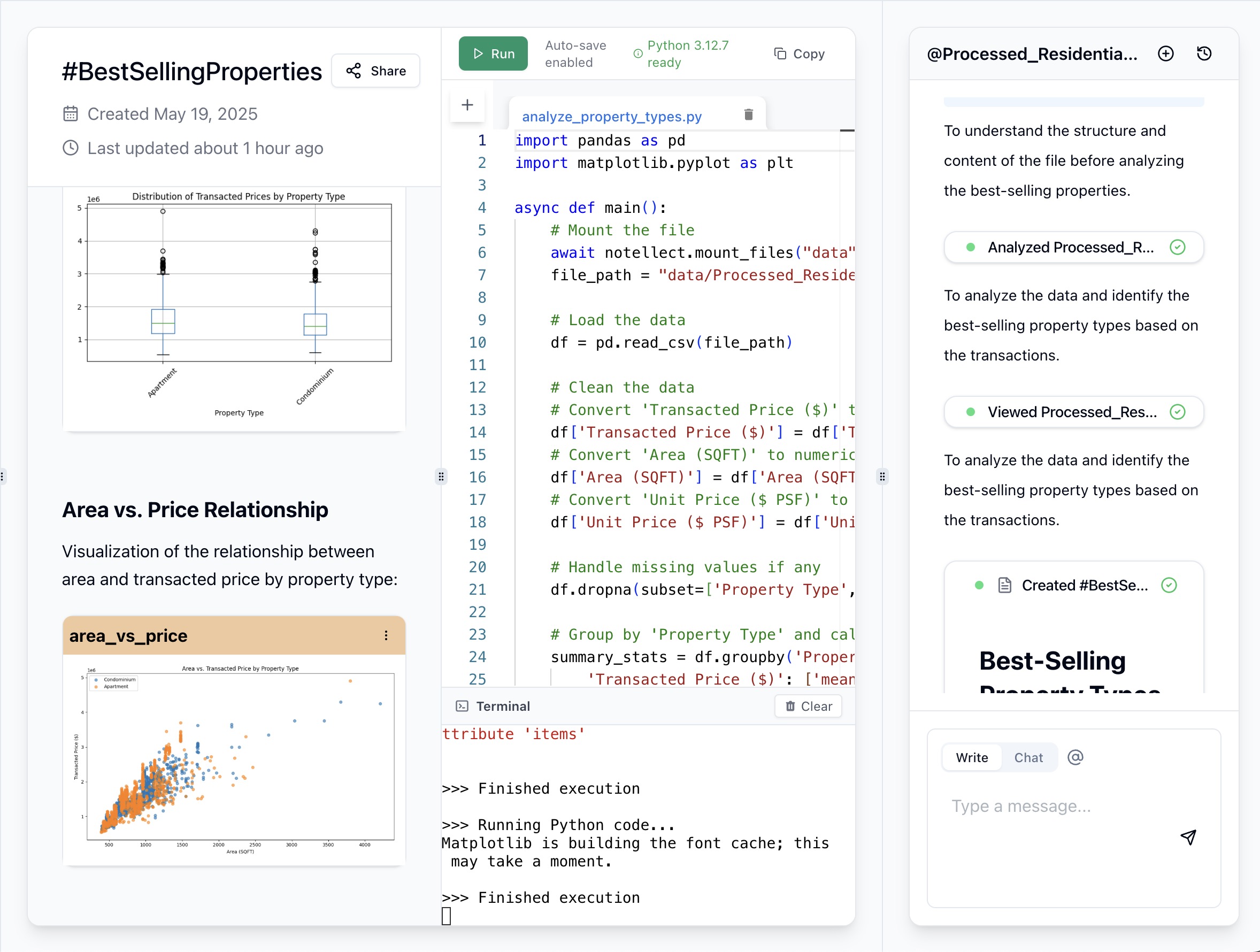The height and width of the screenshot is (952, 1260).
Task: Switch to Write mode
Action: coord(972,757)
